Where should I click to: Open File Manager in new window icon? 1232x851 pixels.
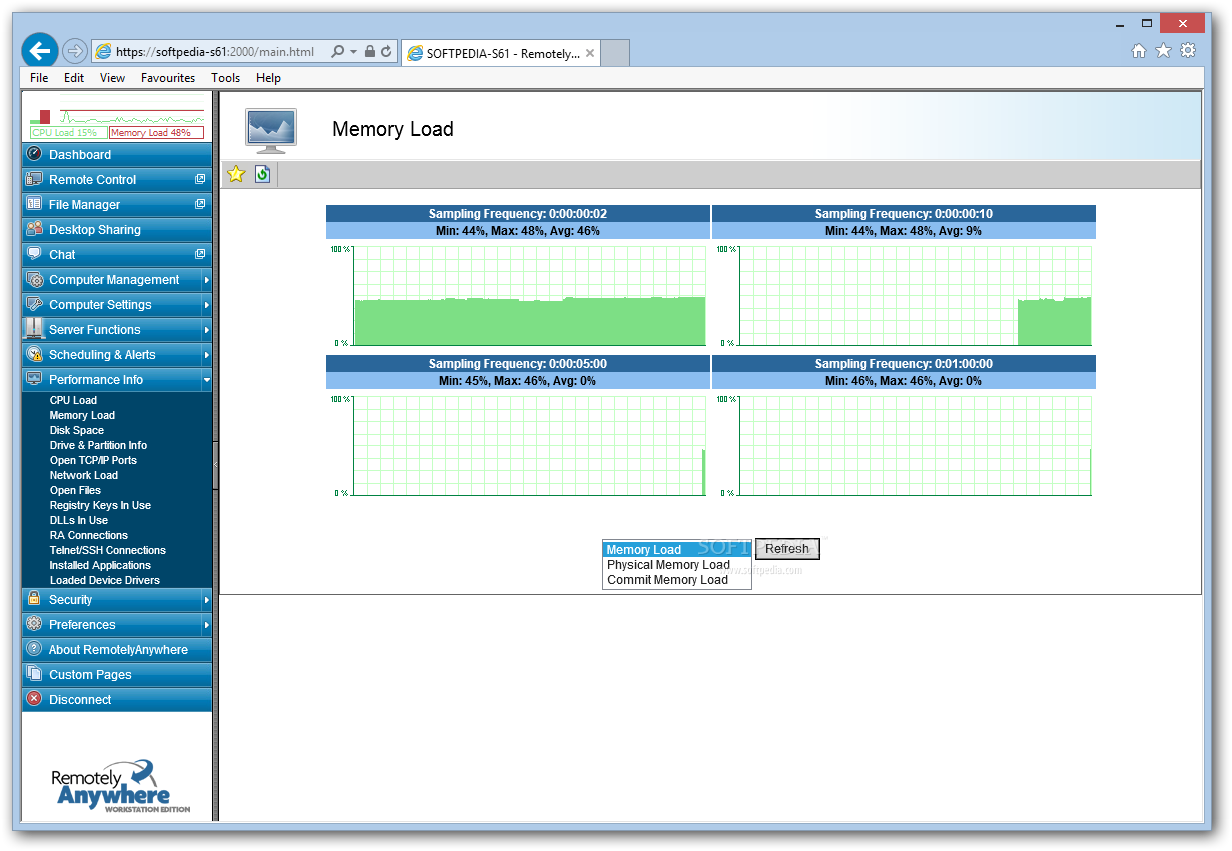pyautogui.click(x=200, y=204)
